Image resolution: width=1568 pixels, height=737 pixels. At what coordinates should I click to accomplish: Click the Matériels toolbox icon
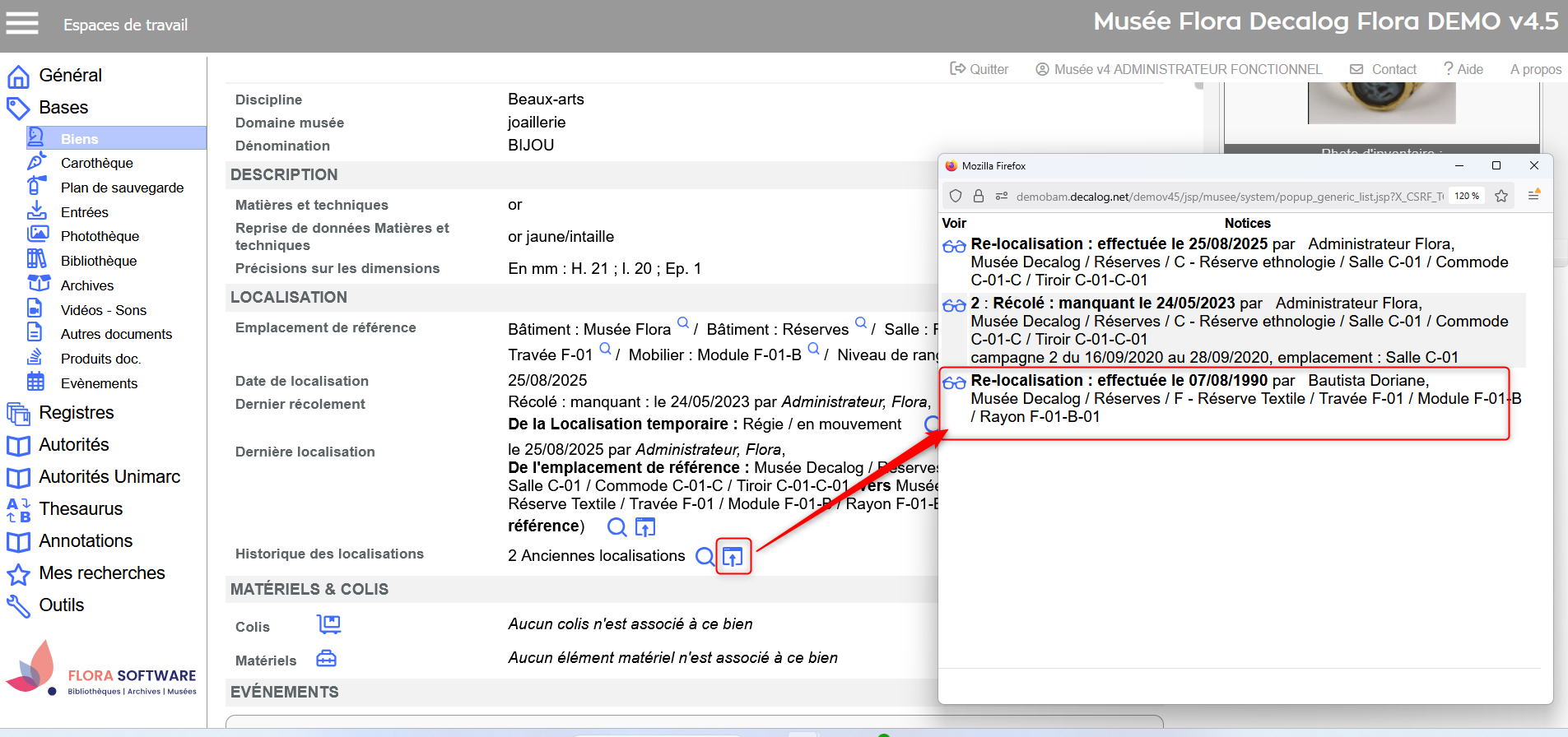(327, 659)
